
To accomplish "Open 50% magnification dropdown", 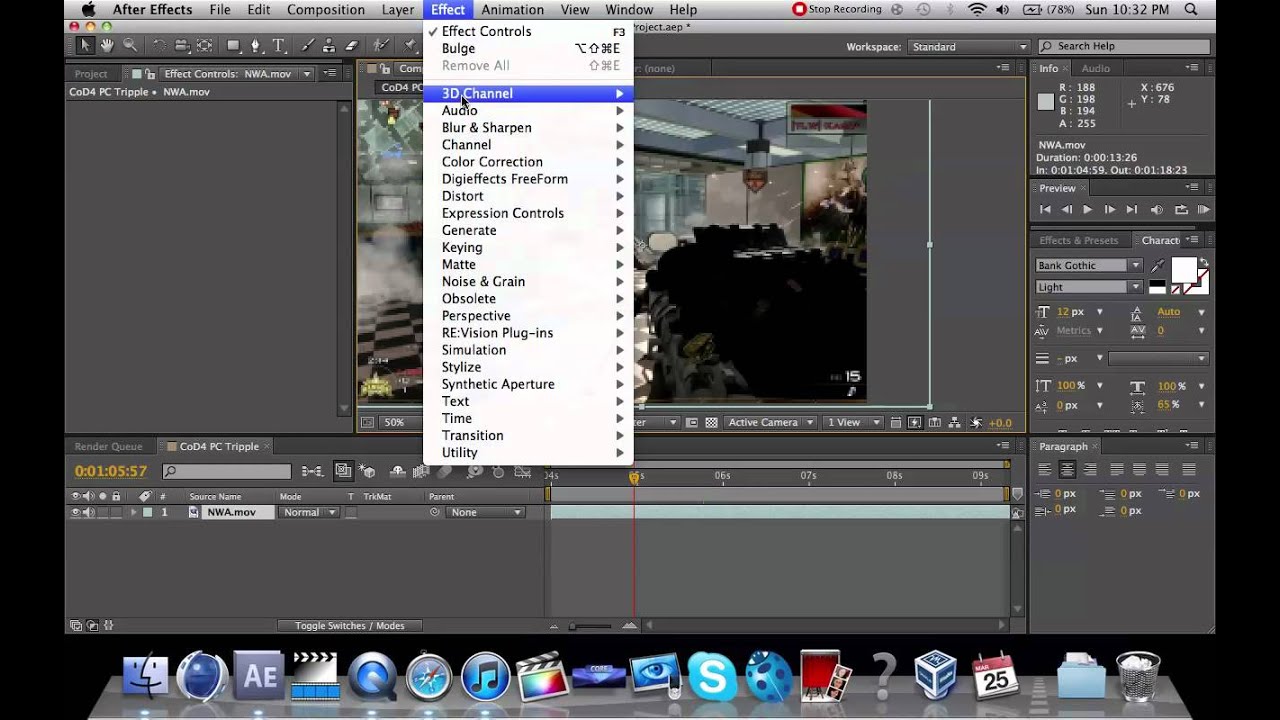I will 401,422.
